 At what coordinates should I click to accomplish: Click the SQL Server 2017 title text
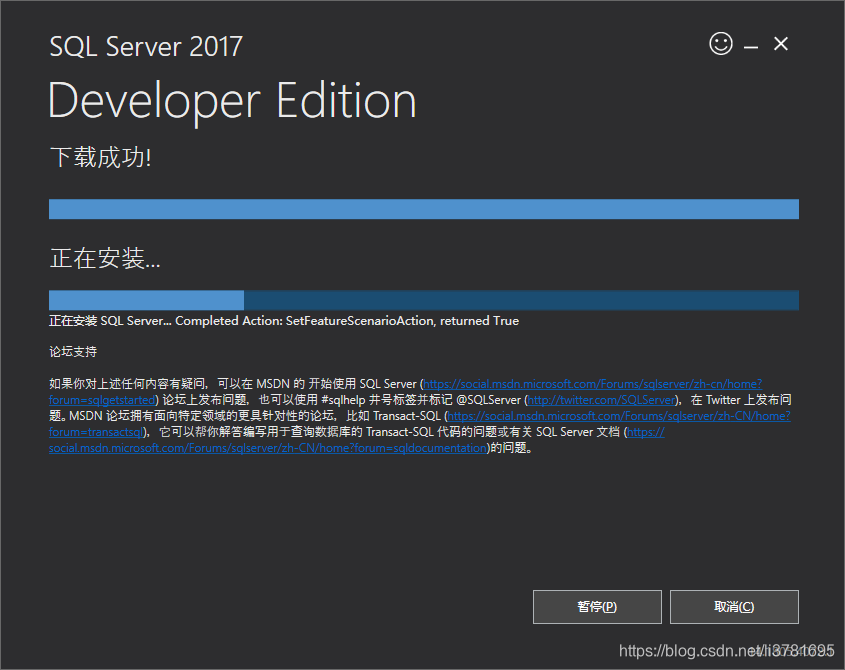(x=146, y=46)
